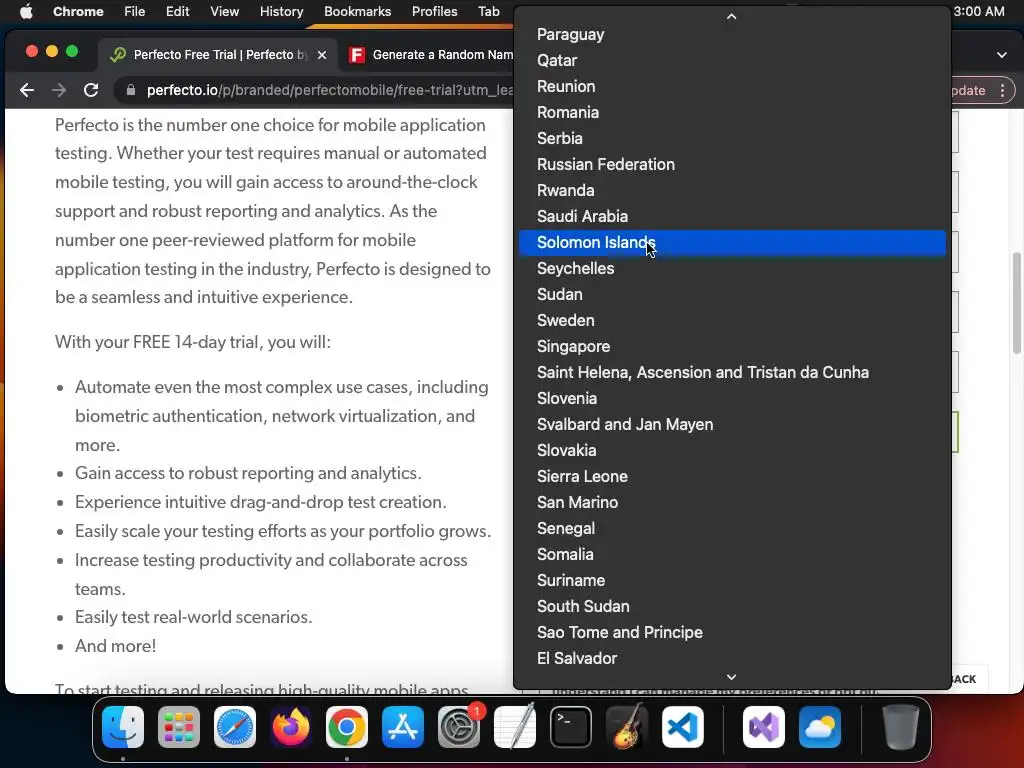
Task: Open the Edit menu
Action: point(177,11)
